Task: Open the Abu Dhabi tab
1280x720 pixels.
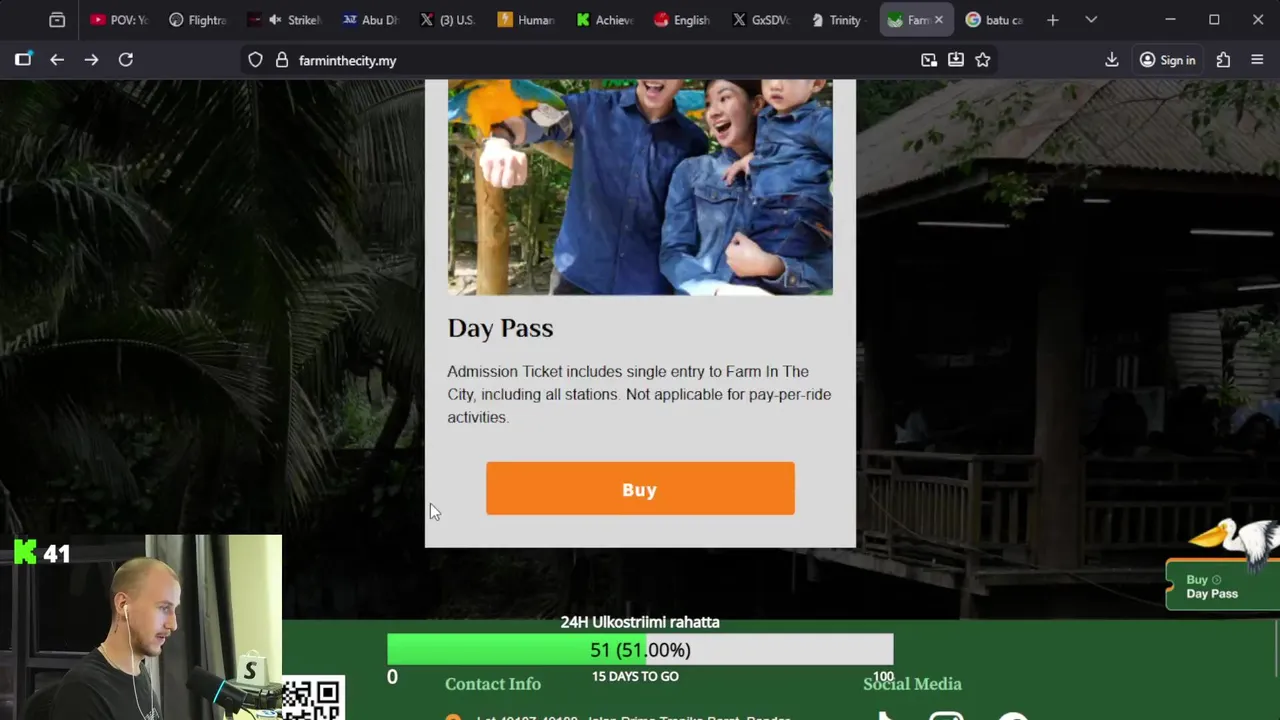Action: [370, 20]
